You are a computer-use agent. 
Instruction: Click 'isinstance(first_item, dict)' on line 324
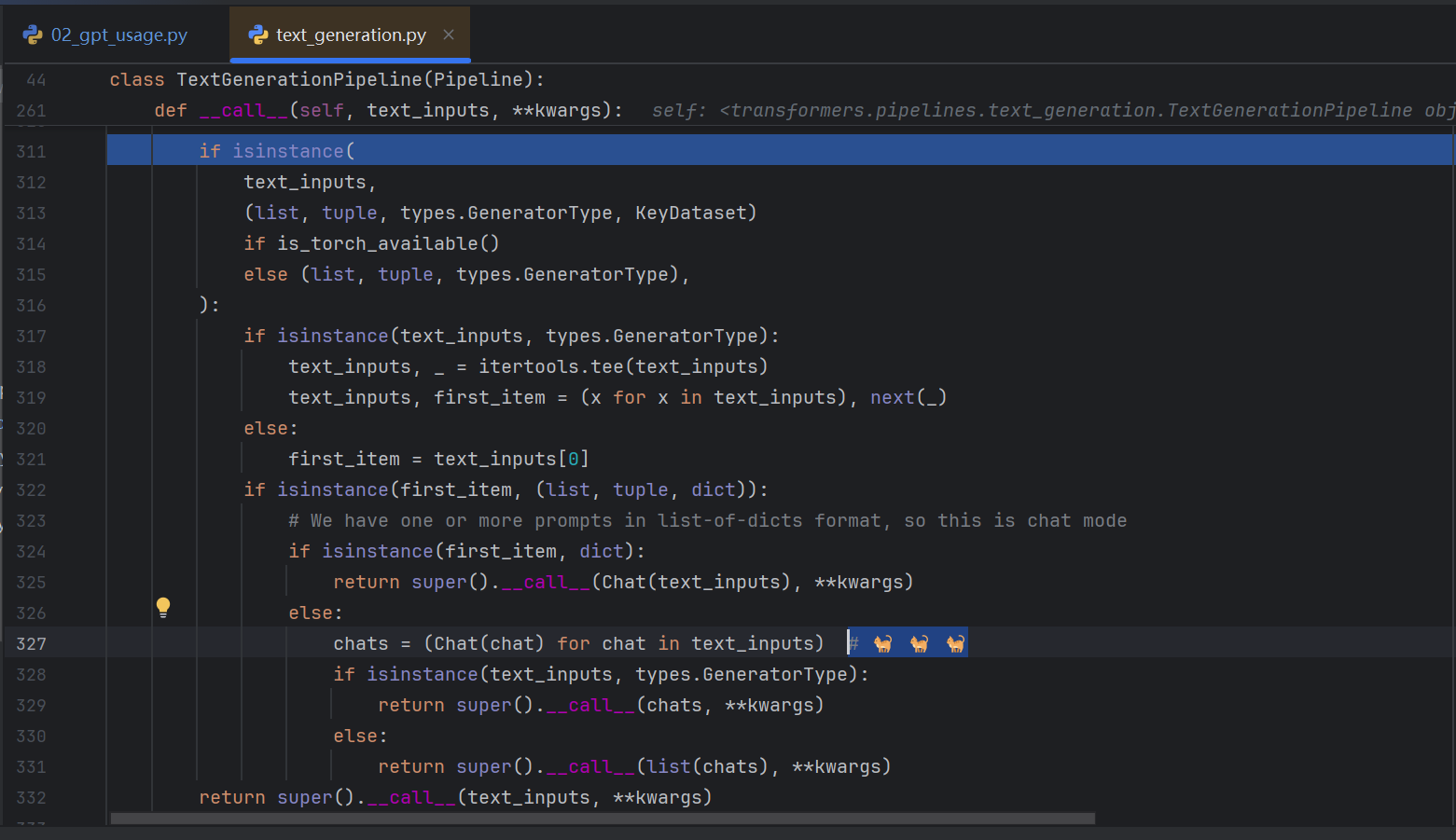pyautogui.click(x=478, y=551)
